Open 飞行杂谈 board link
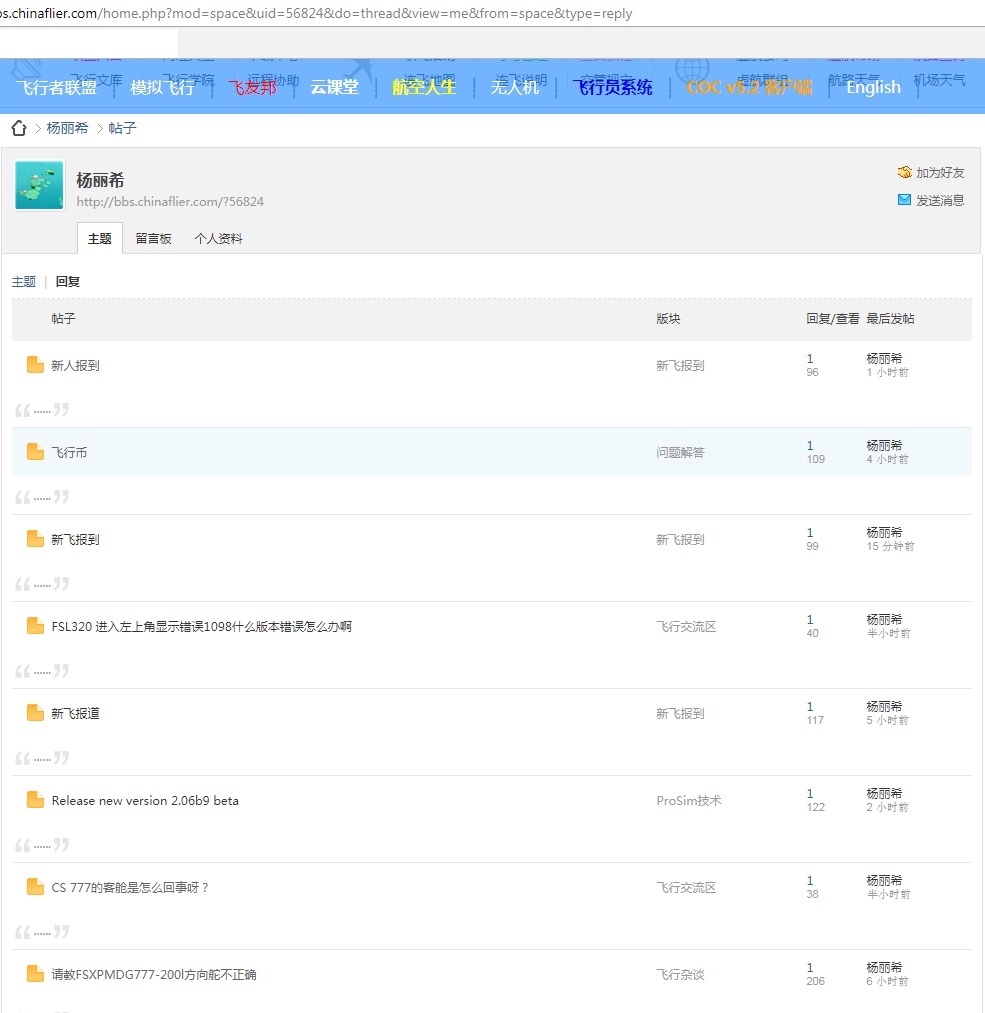The height and width of the screenshot is (1013, 985). tap(680, 975)
